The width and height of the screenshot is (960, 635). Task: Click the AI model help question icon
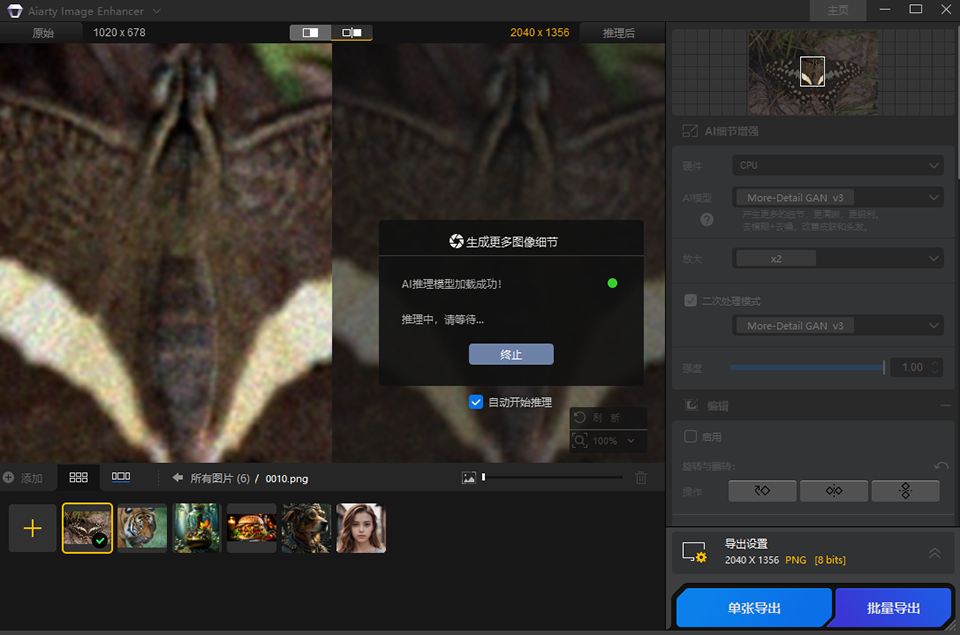pyautogui.click(x=707, y=219)
